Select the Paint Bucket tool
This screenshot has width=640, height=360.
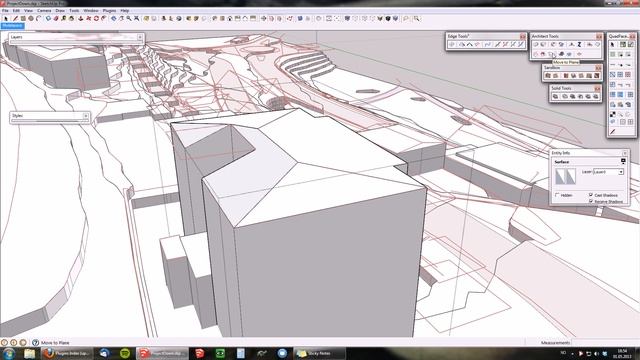point(71,18)
